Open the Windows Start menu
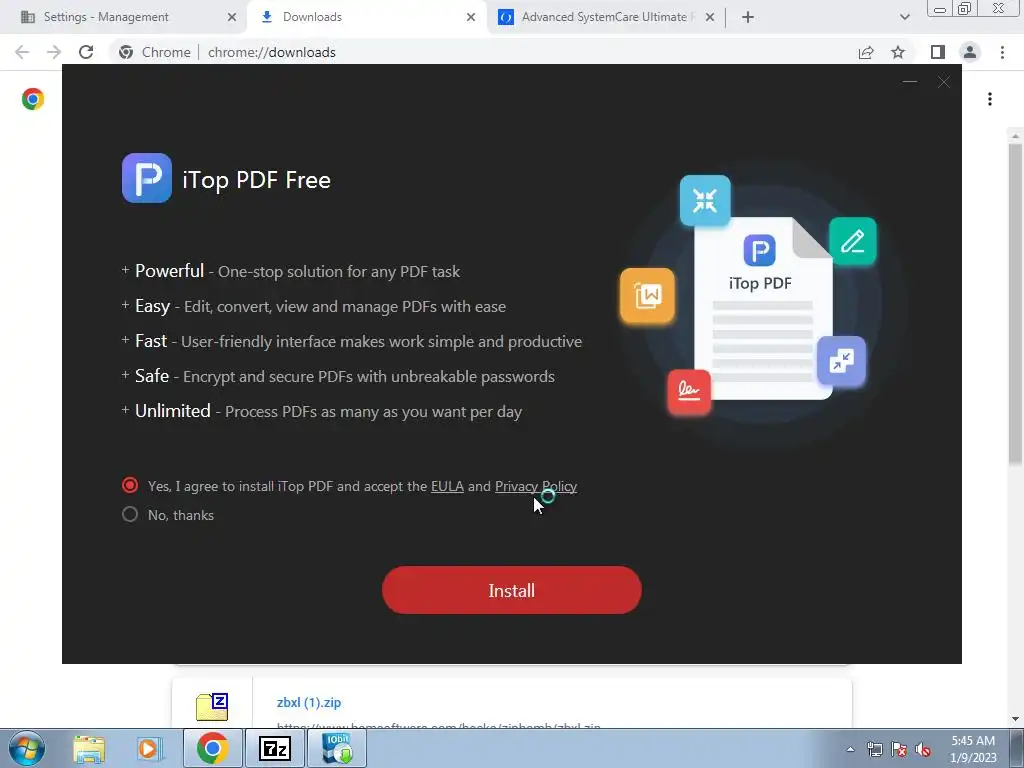 [27, 748]
